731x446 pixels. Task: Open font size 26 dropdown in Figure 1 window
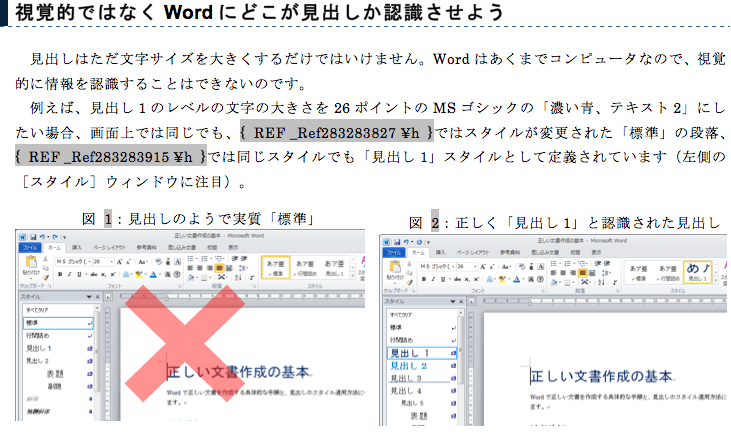112,262
